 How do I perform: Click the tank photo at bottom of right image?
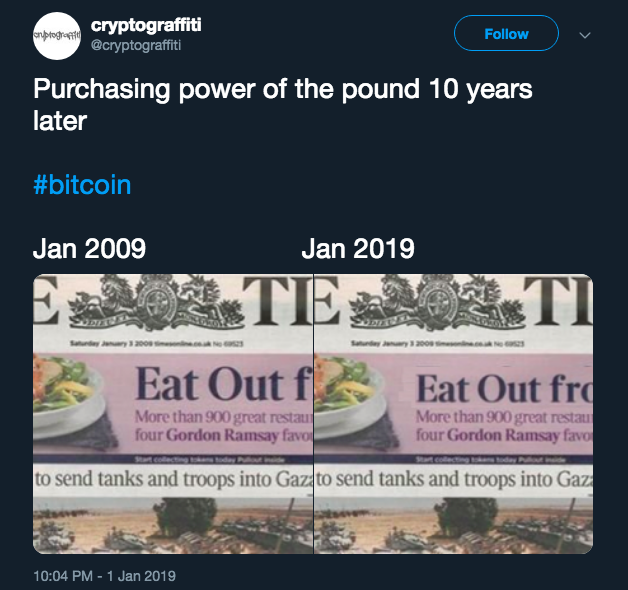(453, 527)
